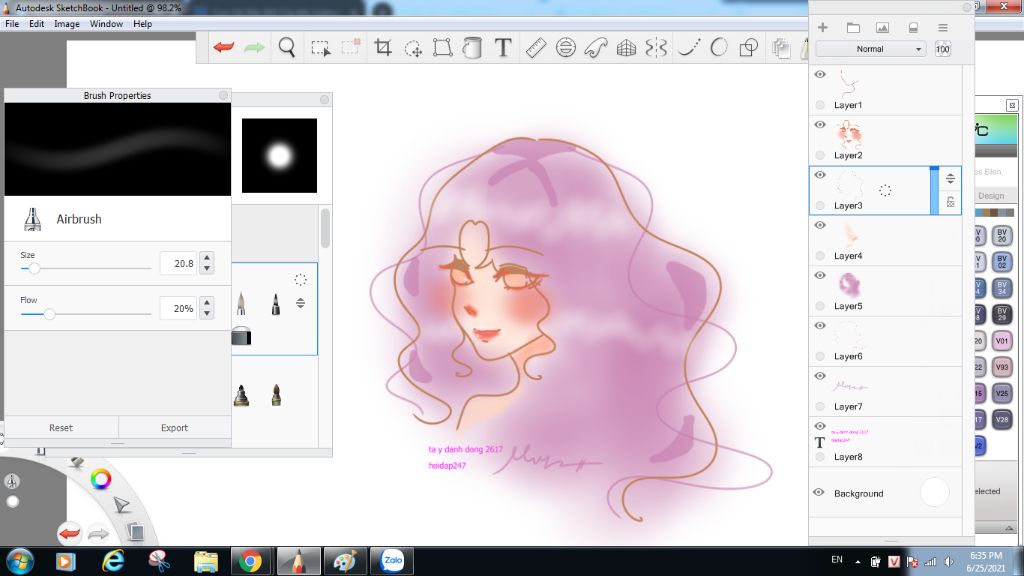The image size is (1024, 576).
Task: Click the brush Size slider handle
Action: tap(35, 268)
